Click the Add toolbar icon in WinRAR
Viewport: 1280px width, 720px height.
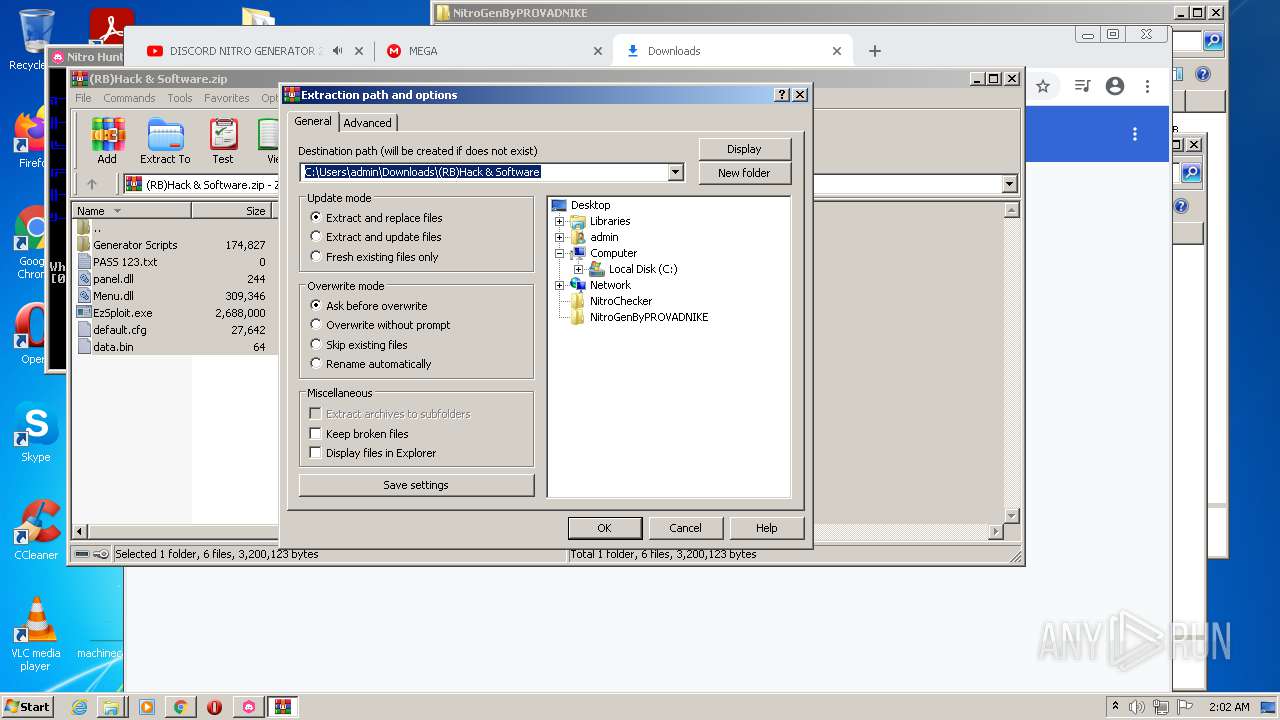[x=107, y=140]
